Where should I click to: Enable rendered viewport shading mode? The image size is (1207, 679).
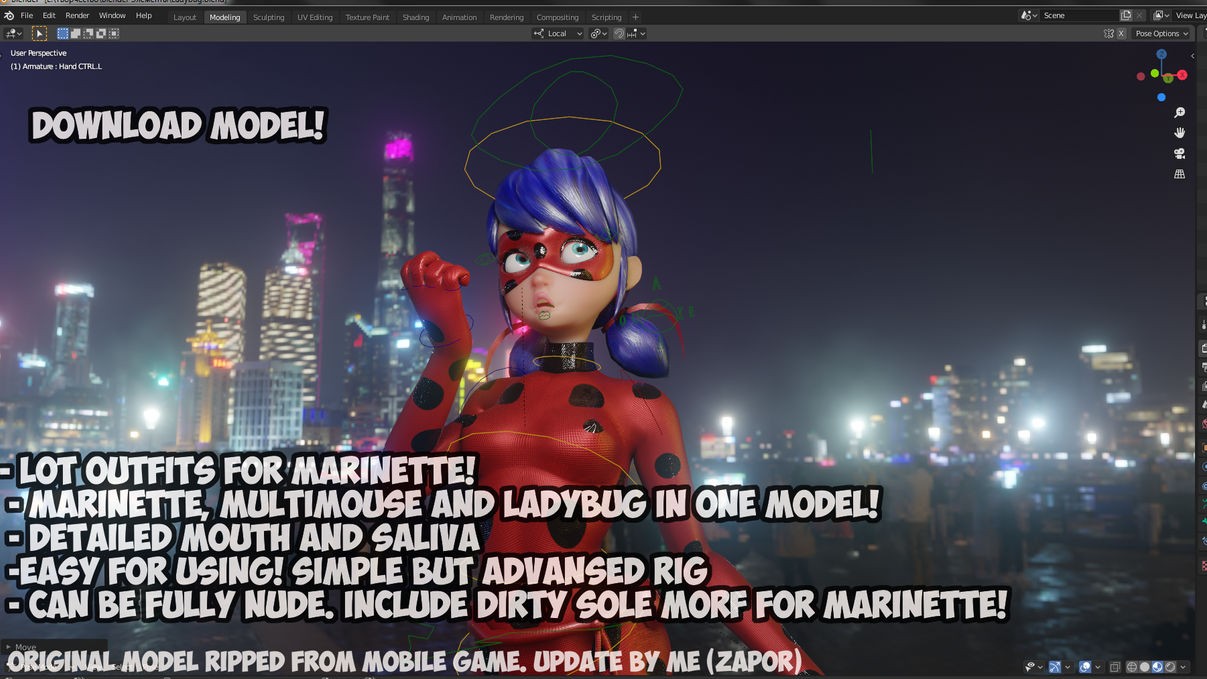1169,667
